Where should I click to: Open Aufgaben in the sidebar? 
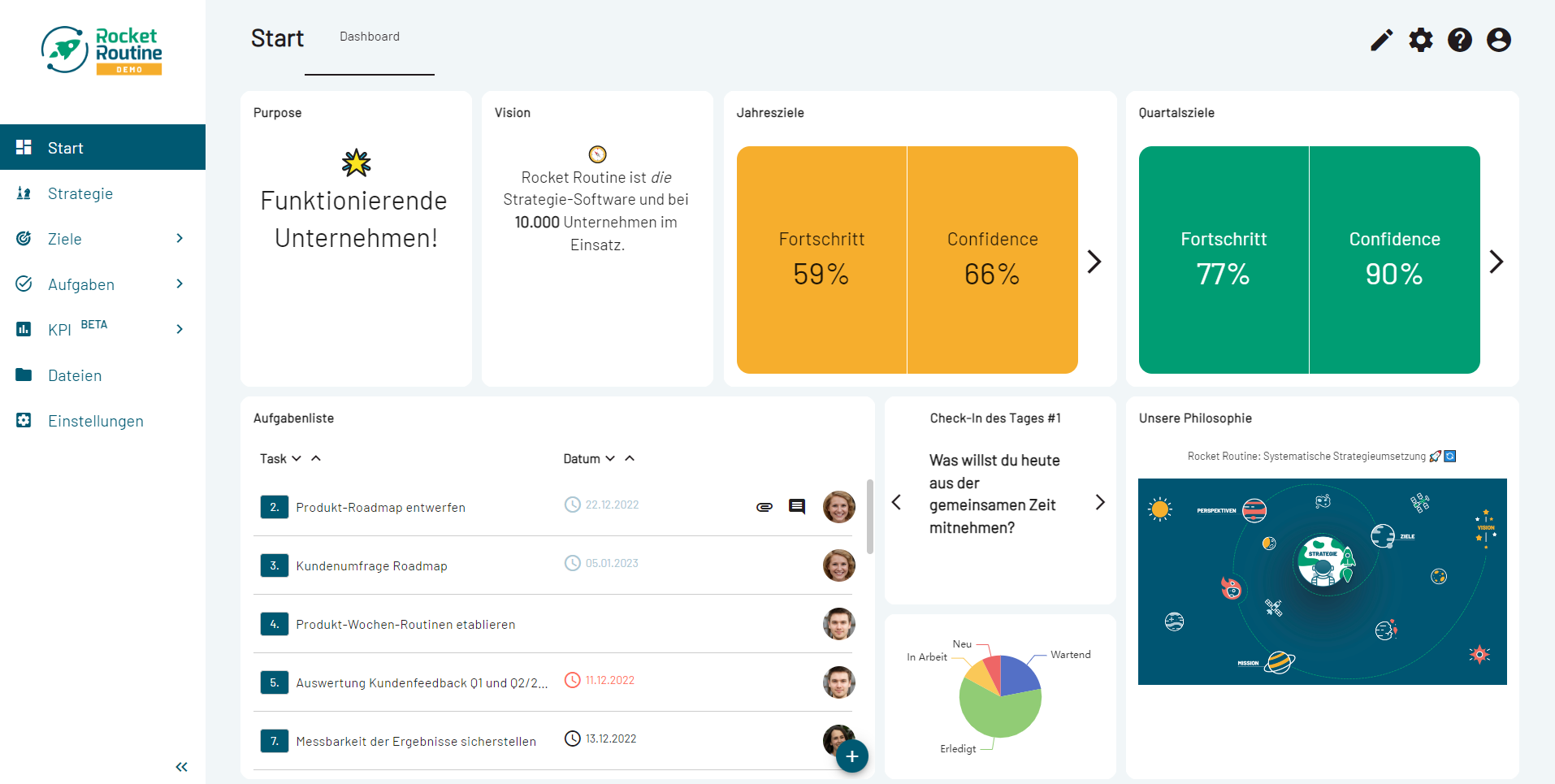(102, 284)
